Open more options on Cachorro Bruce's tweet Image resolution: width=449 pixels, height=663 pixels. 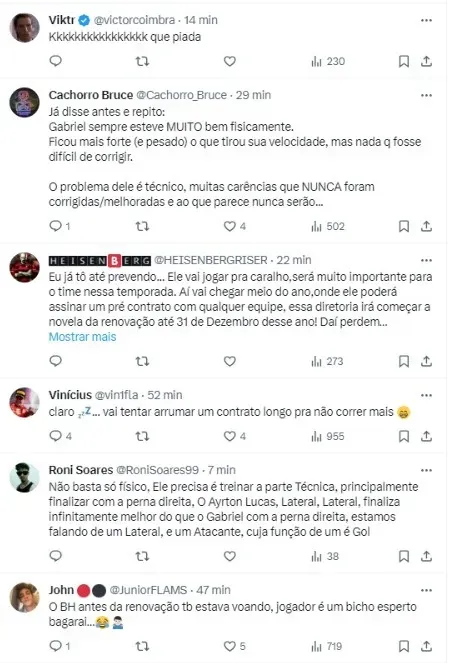426,95
